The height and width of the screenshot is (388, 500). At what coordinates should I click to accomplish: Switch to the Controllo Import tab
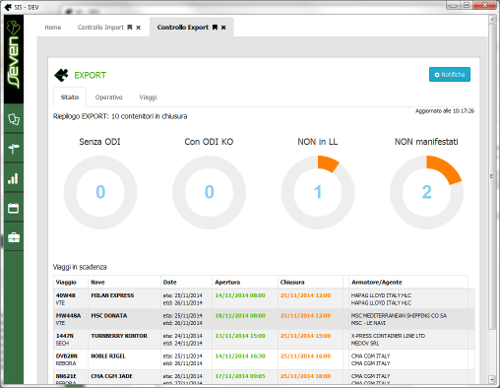click(101, 27)
